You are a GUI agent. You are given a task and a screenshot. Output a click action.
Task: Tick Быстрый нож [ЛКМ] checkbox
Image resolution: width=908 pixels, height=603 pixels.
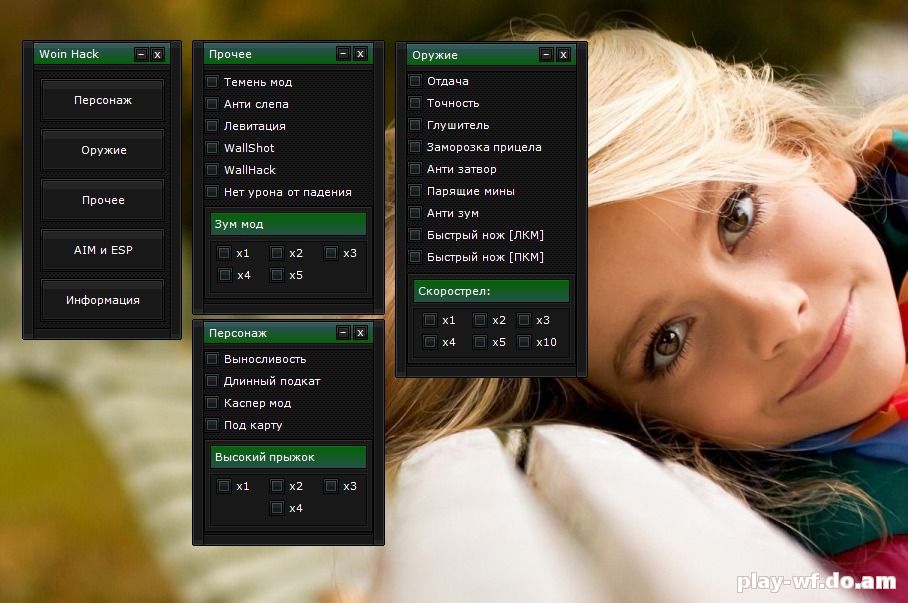pyautogui.click(x=415, y=235)
